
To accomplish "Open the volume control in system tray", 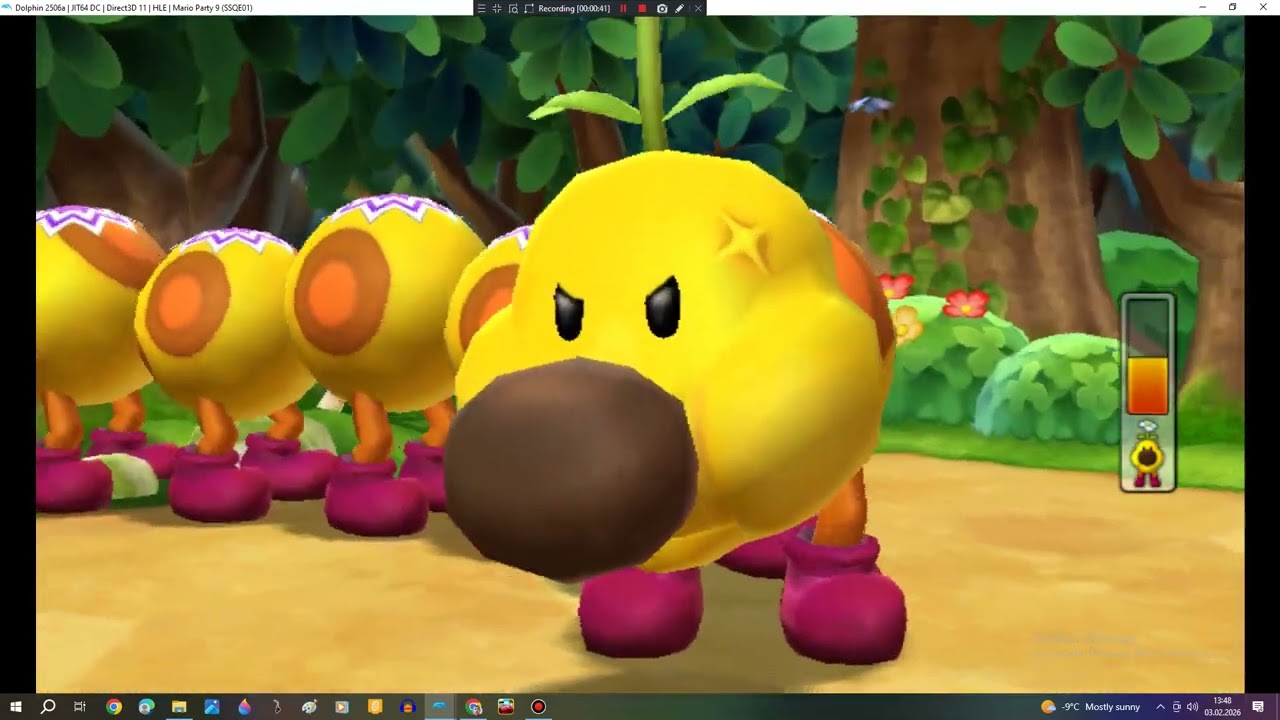I will point(1192,707).
